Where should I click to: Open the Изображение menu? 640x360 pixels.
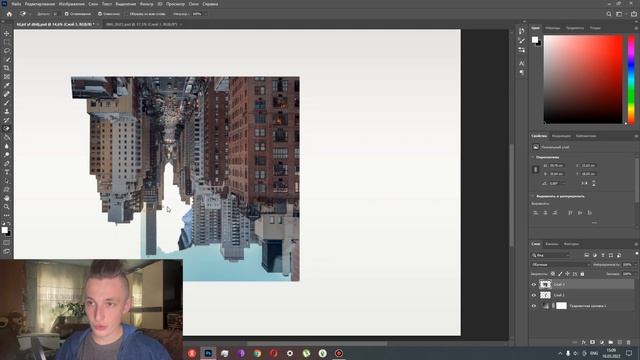[71, 4]
